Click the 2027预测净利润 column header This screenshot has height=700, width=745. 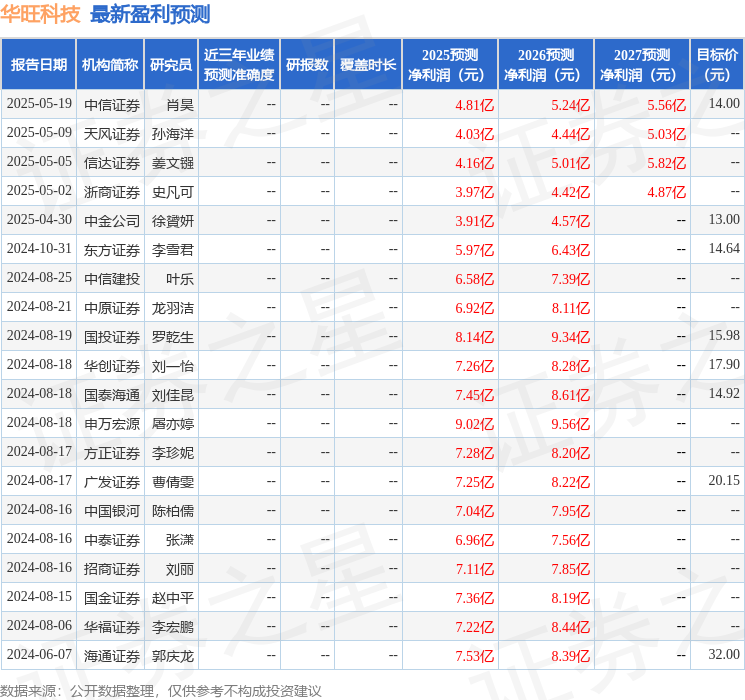coord(642,64)
